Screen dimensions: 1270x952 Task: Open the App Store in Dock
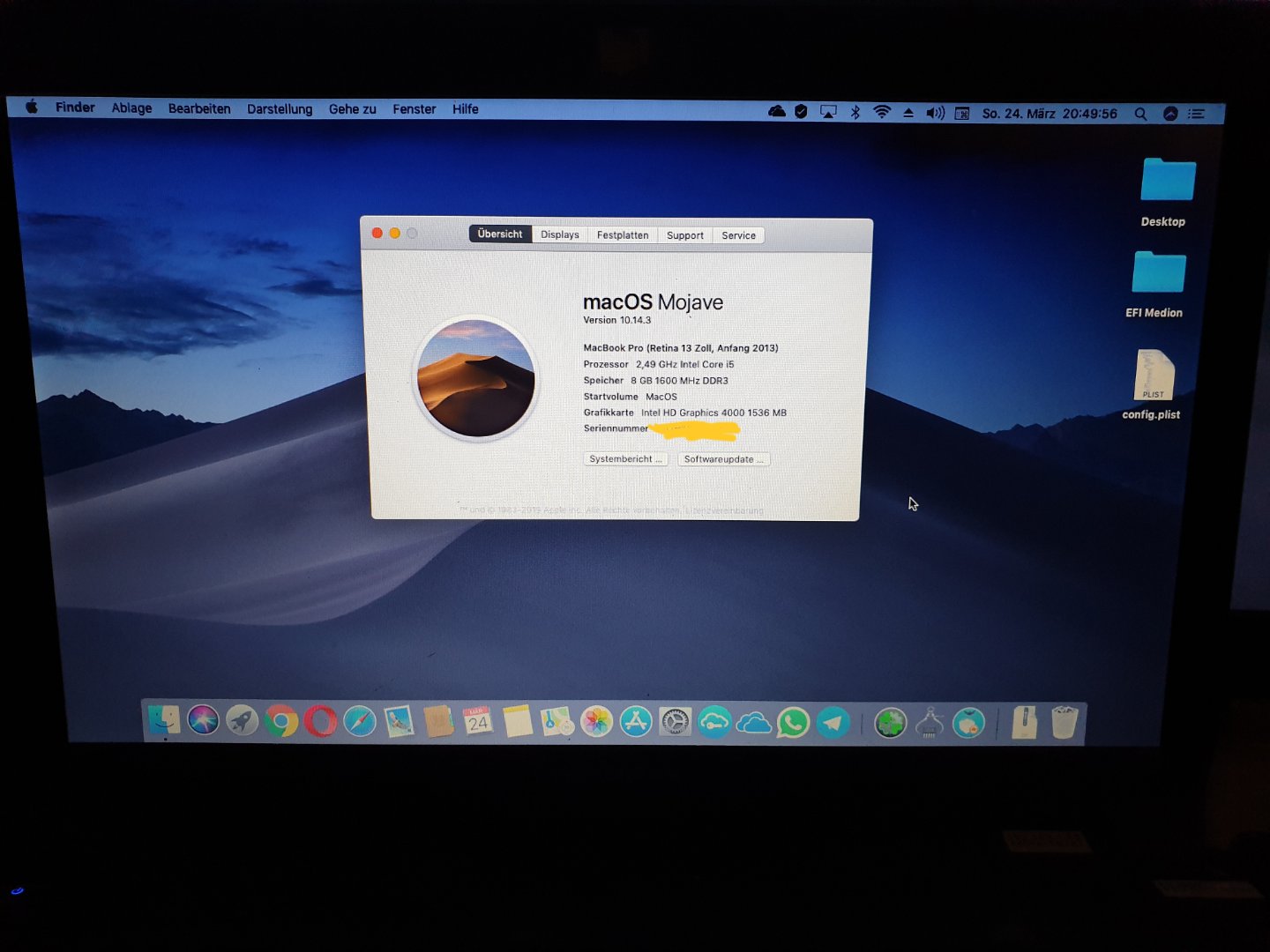point(636,721)
